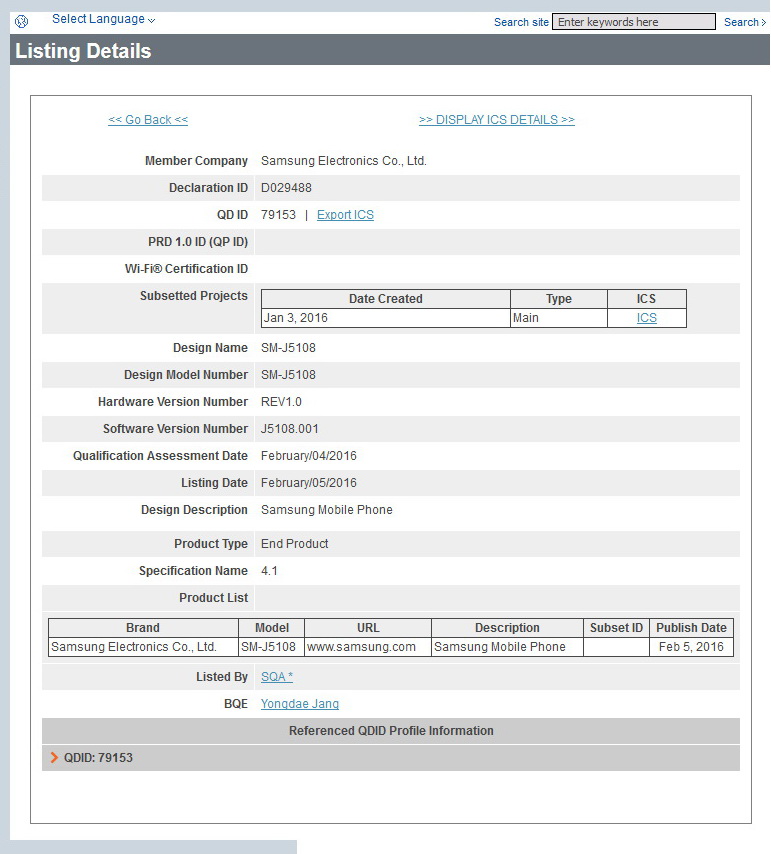Click the End Product value

click(x=295, y=544)
